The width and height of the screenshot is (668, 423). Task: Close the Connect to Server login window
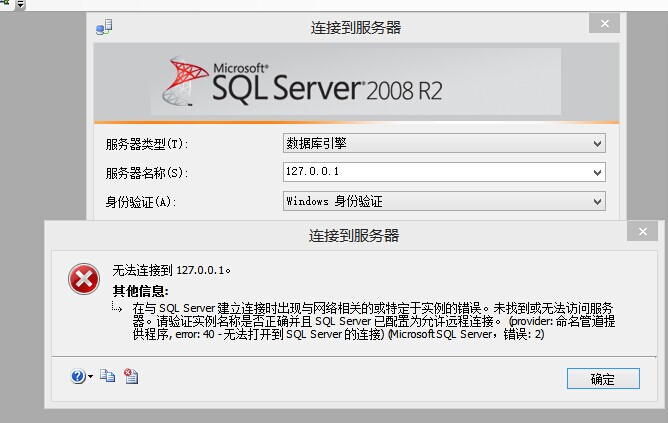click(x=605, y=23)
